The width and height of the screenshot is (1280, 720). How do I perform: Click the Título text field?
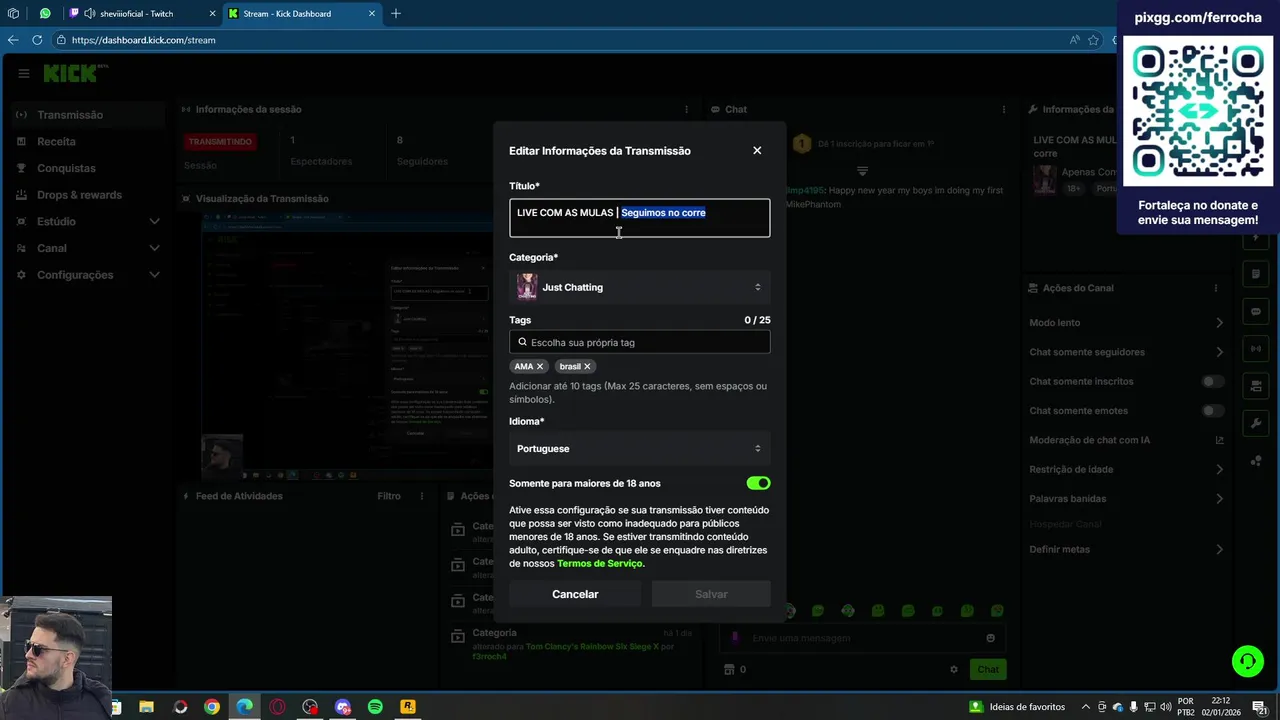point(640,218)
